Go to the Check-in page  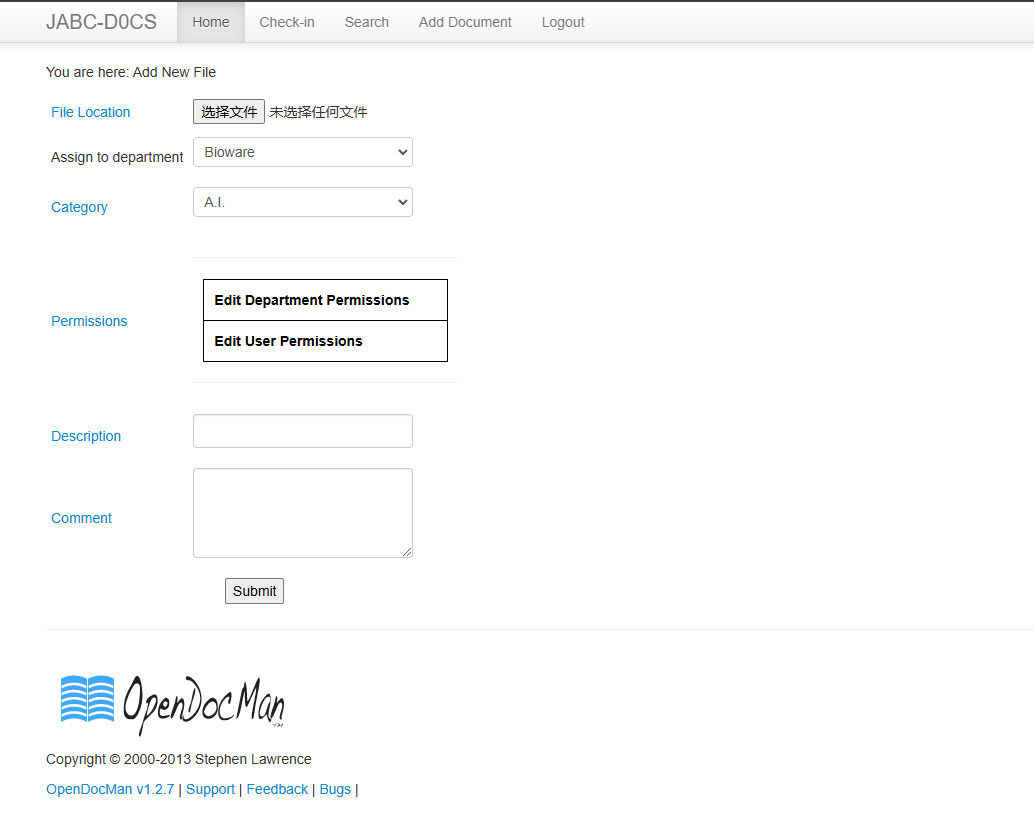[287, 22]
